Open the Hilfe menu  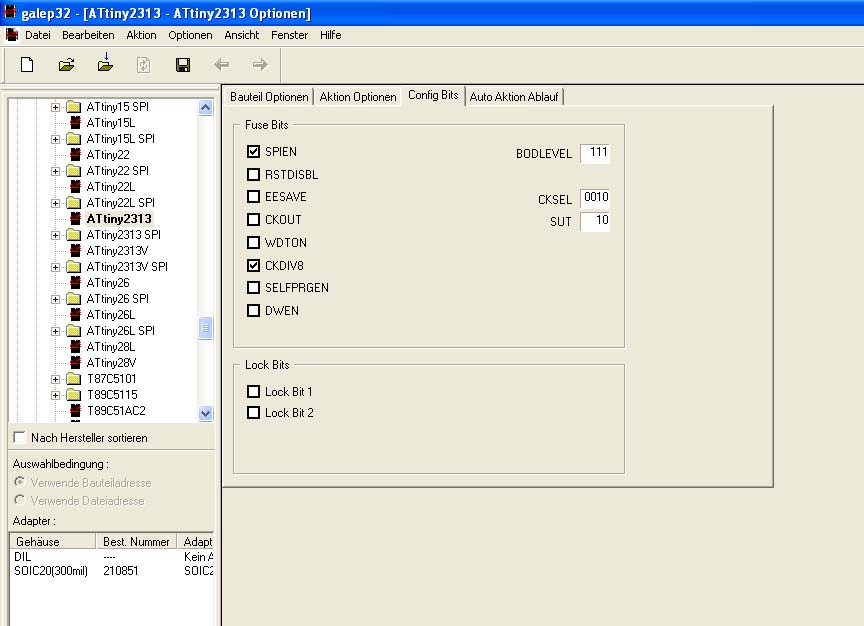[331, 35]
